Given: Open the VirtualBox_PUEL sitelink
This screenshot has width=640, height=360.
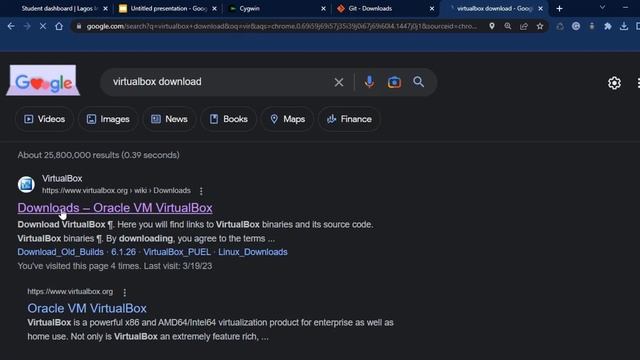Looking at the screenshot, I should coord(177,252).
